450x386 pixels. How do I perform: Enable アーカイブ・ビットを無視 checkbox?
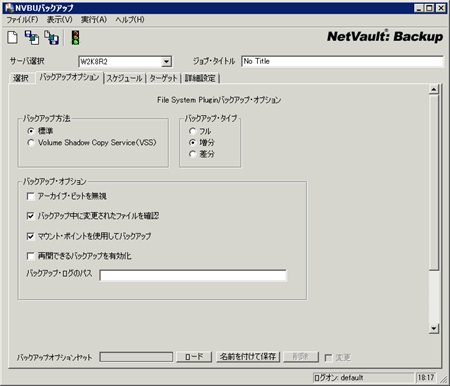point(30,196)
